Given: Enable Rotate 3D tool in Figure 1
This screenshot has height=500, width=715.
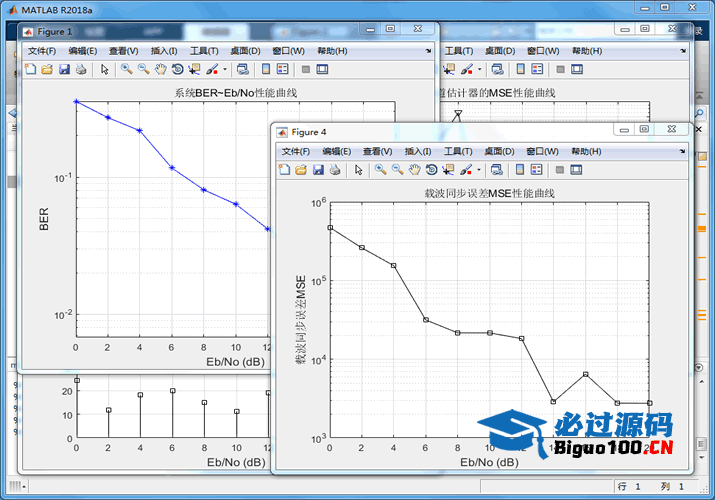Looking at the screenshot, I should coord(177,69).
